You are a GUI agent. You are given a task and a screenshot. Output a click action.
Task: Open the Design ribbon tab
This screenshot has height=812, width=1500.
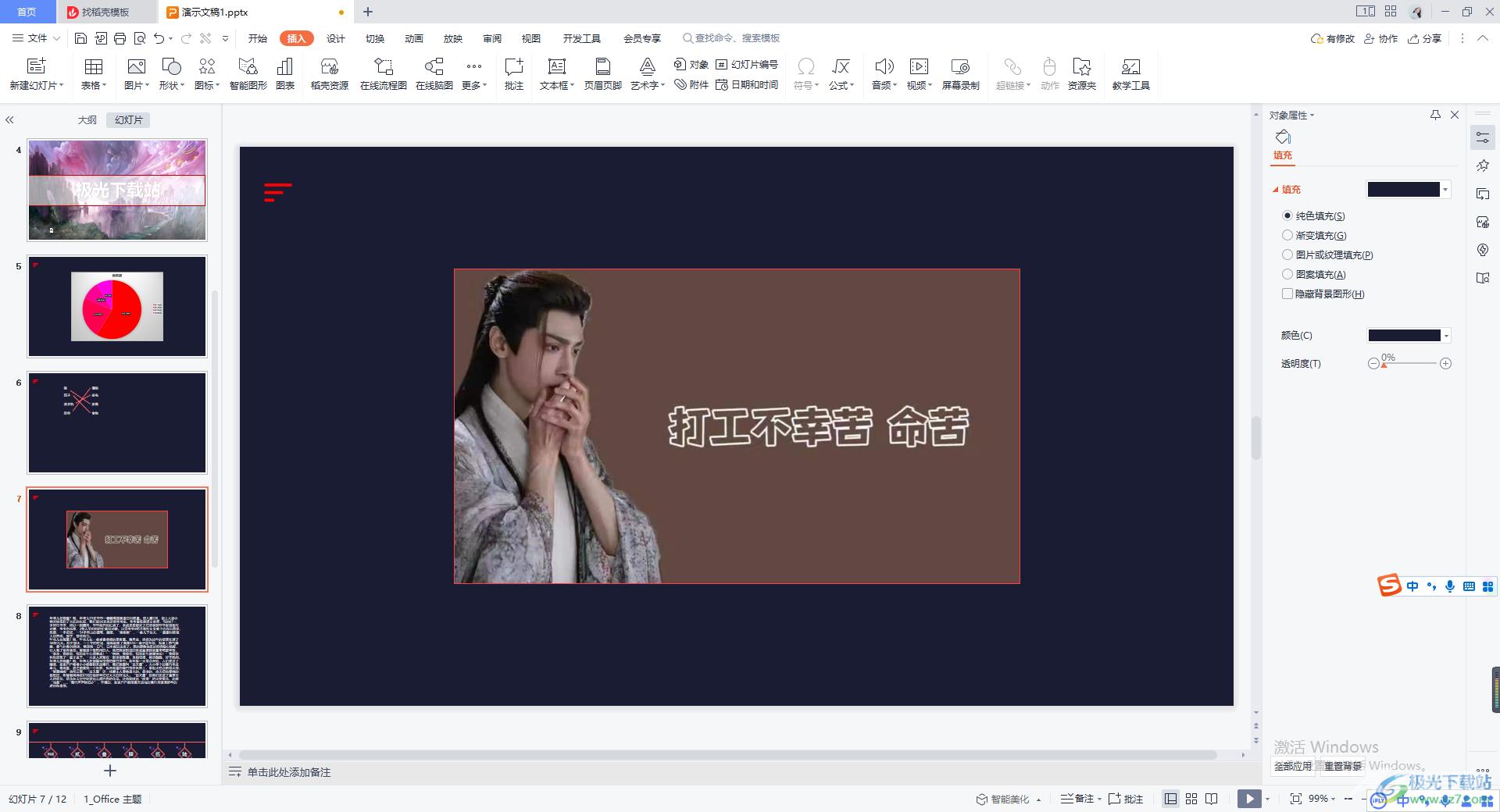[x=336, y=38]
